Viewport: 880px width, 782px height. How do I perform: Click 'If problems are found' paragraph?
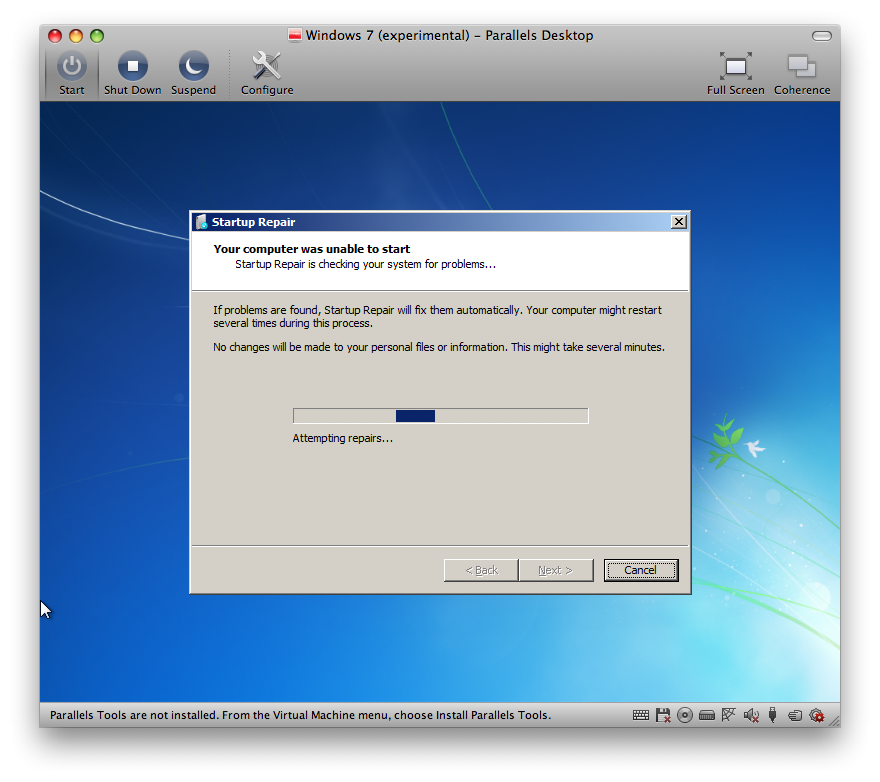(x=437, y=317)
